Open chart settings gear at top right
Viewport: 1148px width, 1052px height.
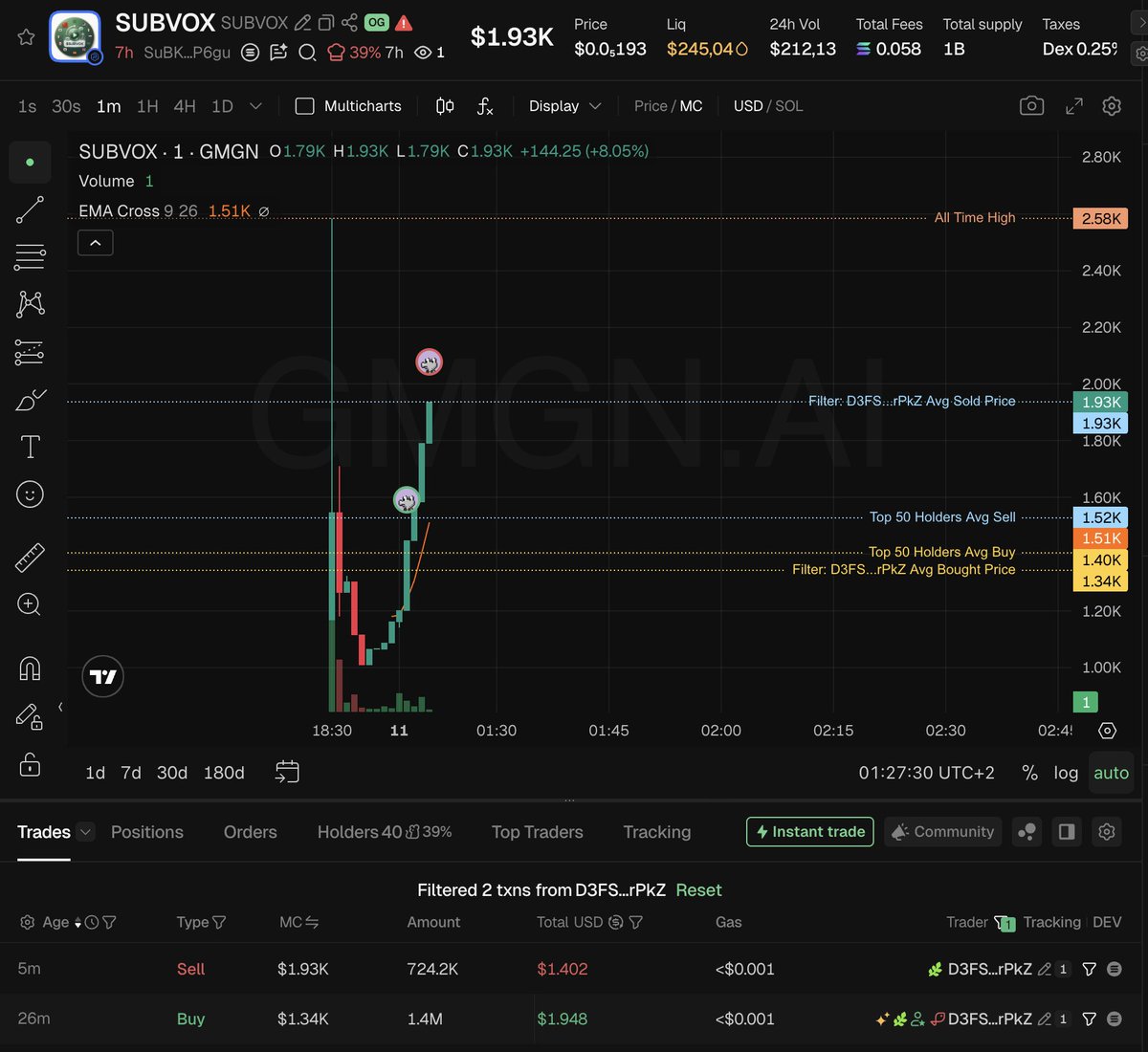1112,106
